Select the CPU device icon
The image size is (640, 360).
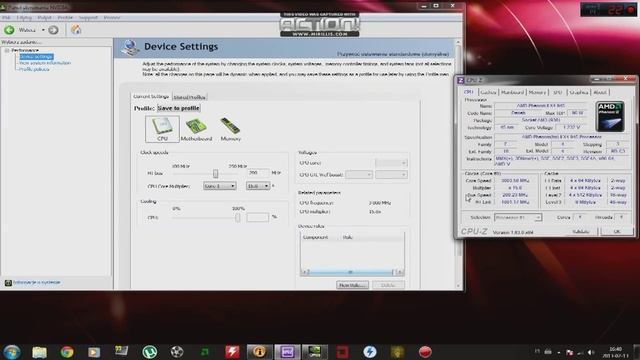click(x=162, y=129)
